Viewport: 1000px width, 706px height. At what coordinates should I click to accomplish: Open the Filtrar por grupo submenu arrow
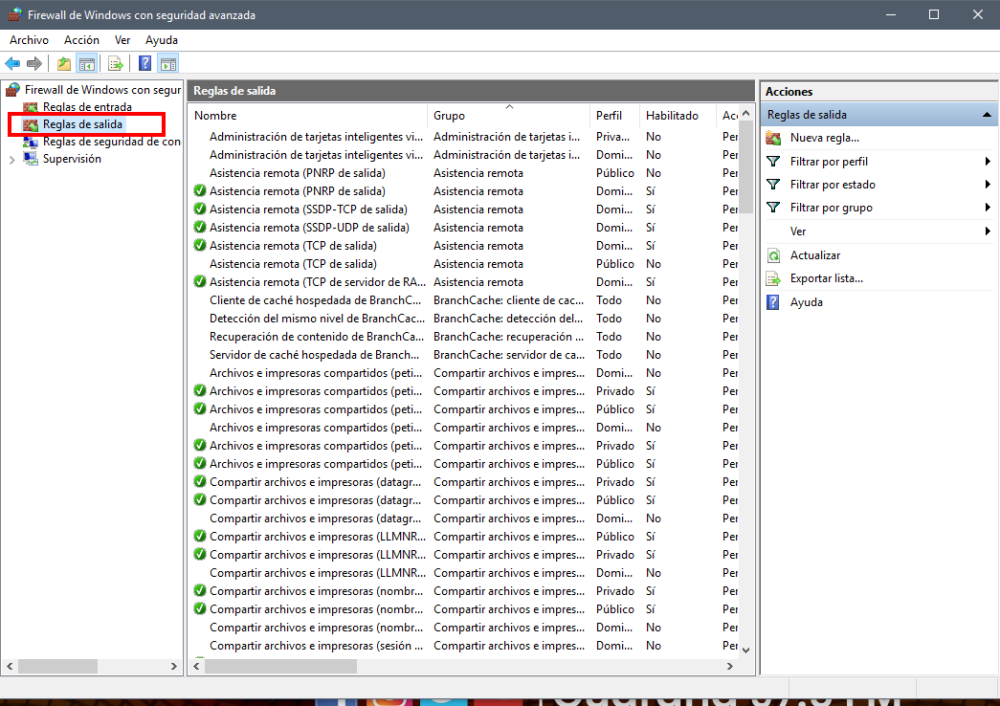coord(987,208)
